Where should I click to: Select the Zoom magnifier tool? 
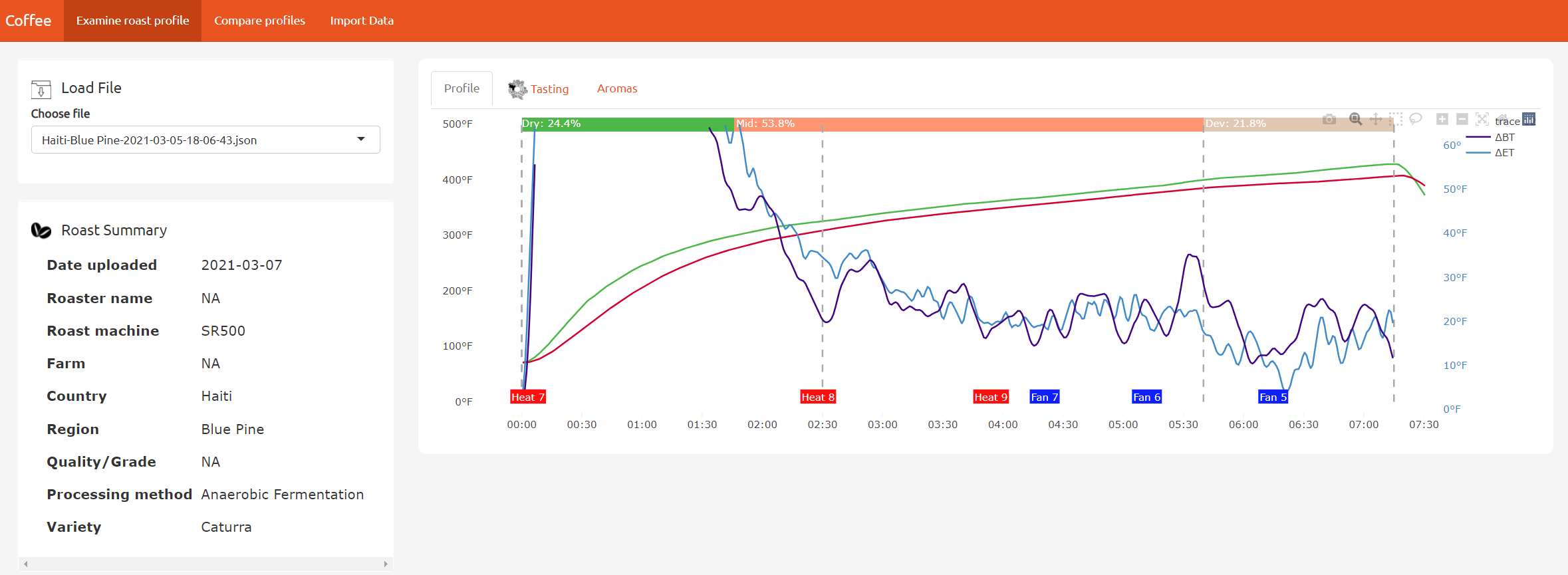1355,119
